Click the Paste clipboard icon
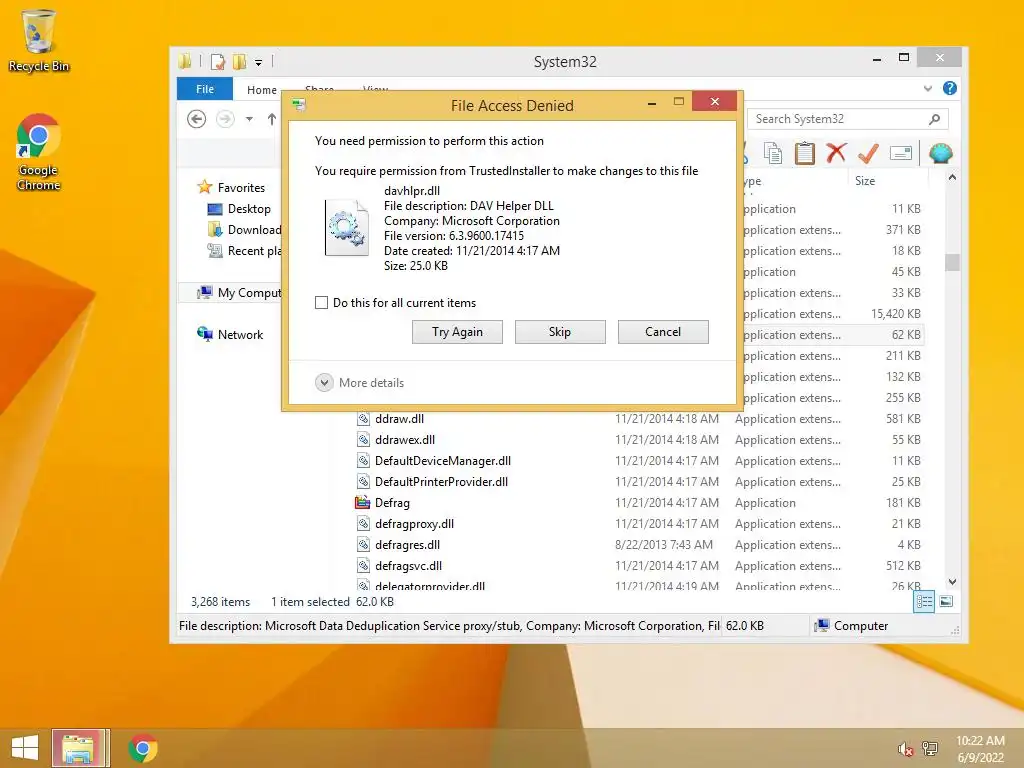Image resolution: width=1024 pixels, height=768 pixels. click(805, 153)
